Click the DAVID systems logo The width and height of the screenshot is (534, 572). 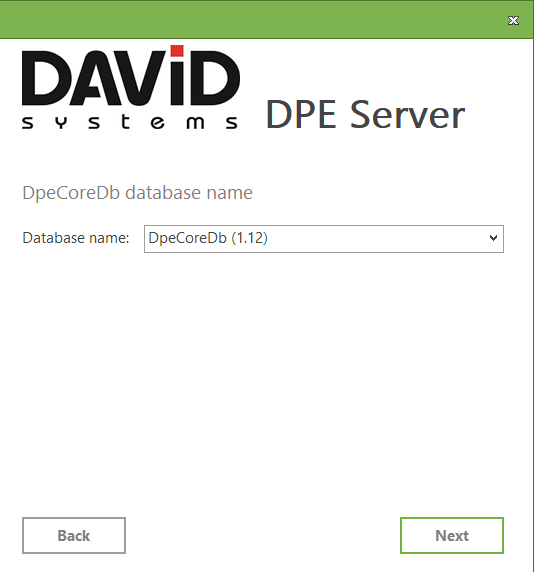131,87
